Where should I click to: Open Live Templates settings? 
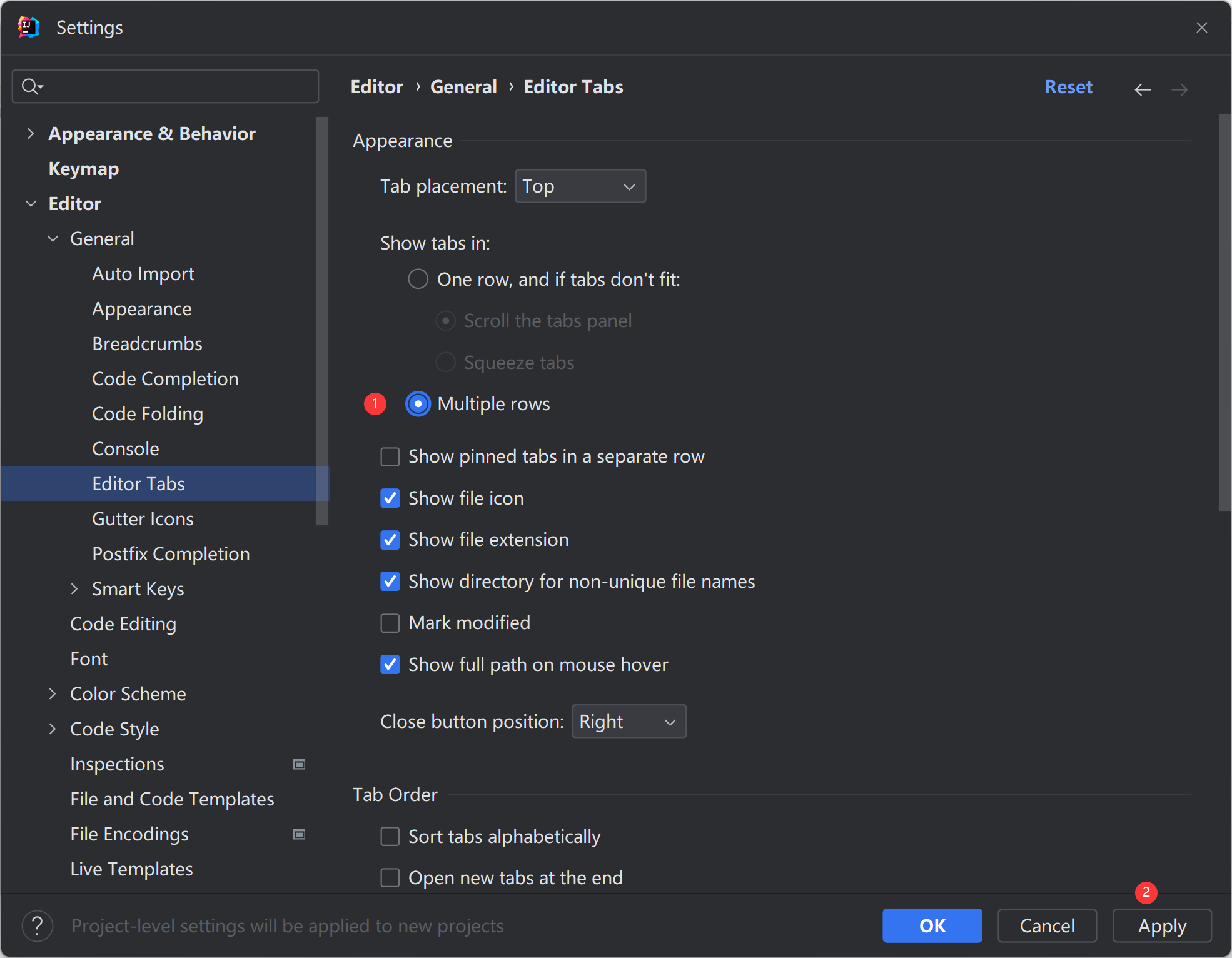[x=131, y=869]
